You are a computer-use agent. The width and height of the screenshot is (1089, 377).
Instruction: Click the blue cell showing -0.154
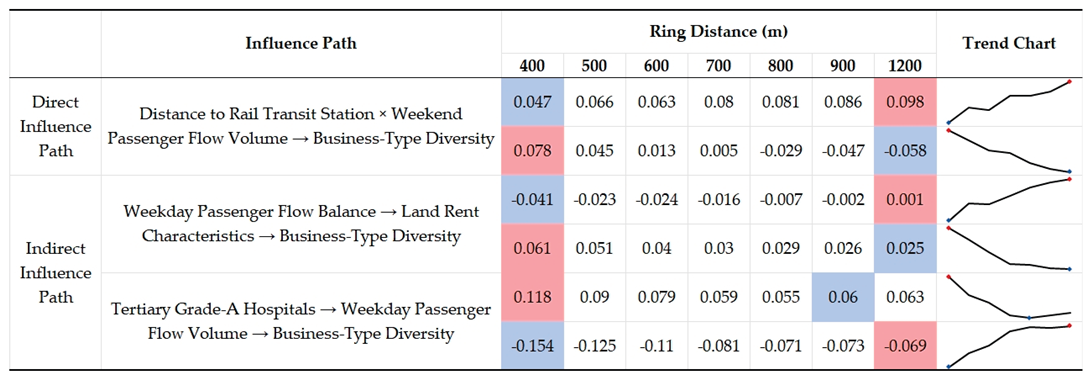(533, 345)
